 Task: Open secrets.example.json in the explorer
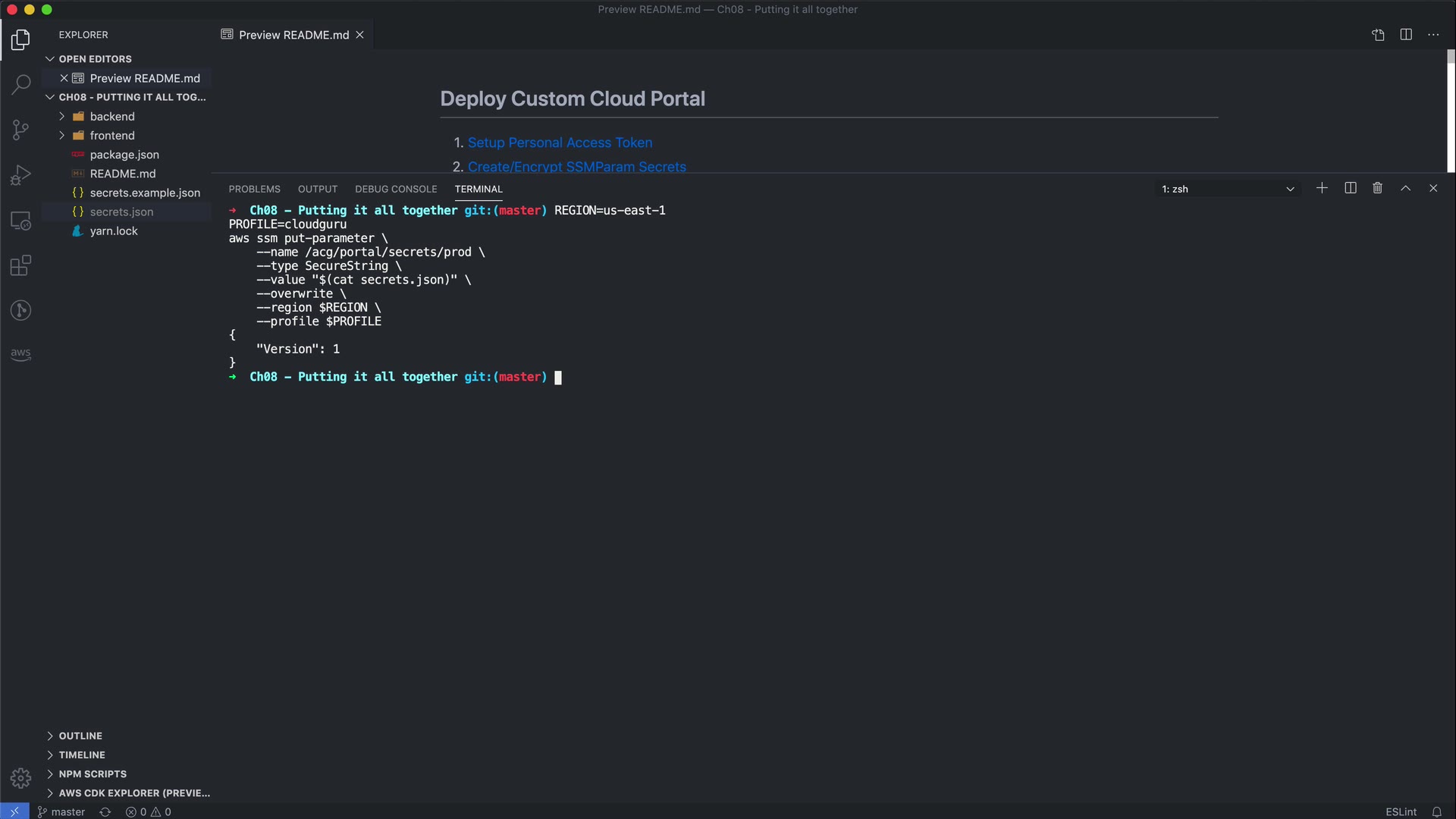pos(145,193)
